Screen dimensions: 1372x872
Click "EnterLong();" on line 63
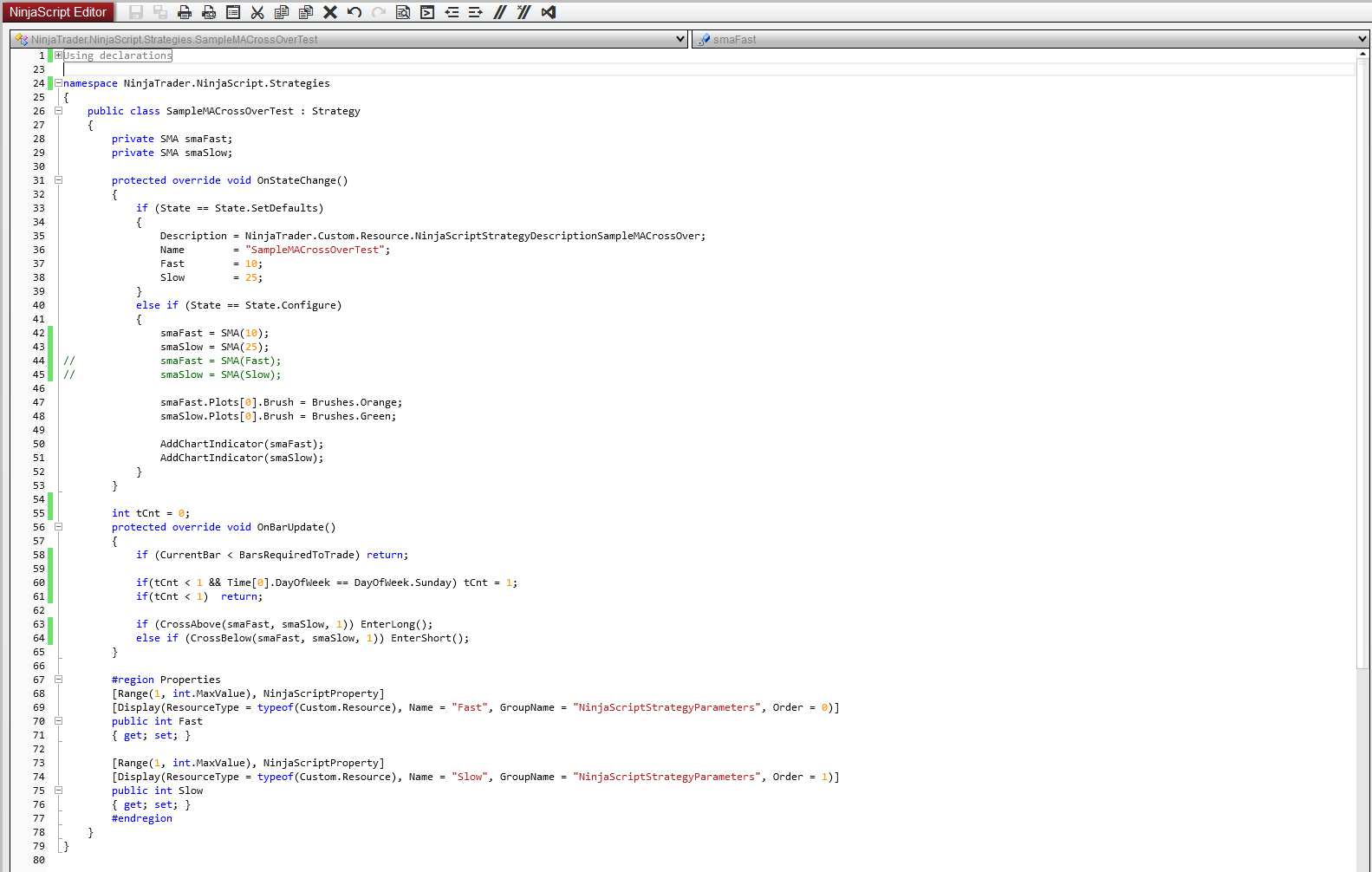(x=396, y=624)
